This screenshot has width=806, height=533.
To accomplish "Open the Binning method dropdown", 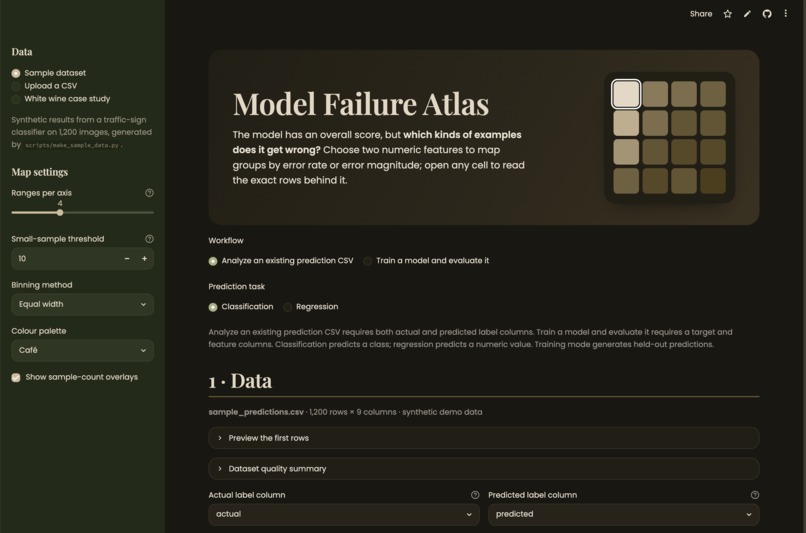I will coord(82,304).
